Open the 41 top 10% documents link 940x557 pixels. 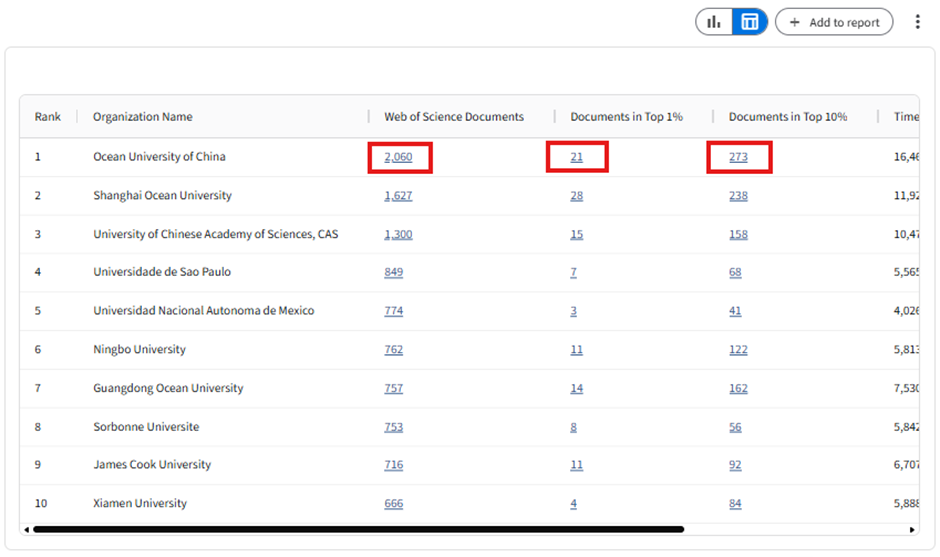735,311
